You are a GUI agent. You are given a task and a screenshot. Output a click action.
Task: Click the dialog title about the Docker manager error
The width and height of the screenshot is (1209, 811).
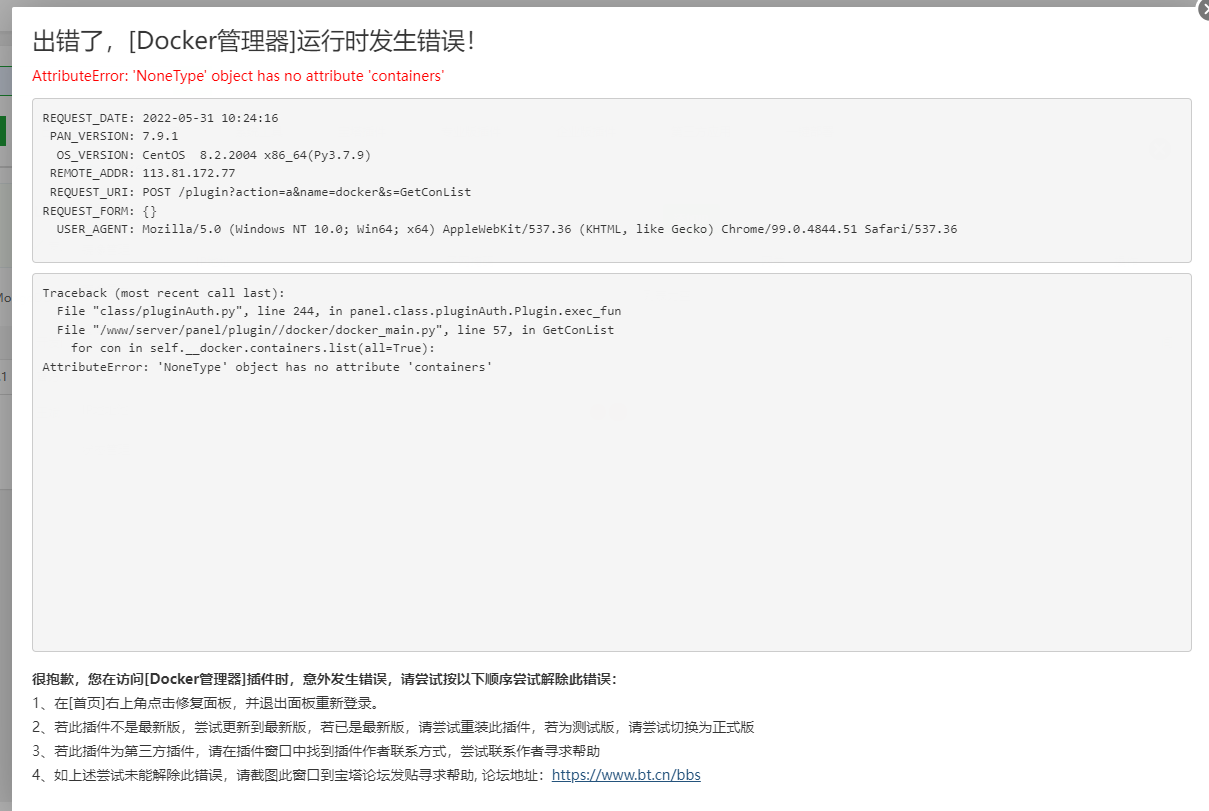[254, 41]
